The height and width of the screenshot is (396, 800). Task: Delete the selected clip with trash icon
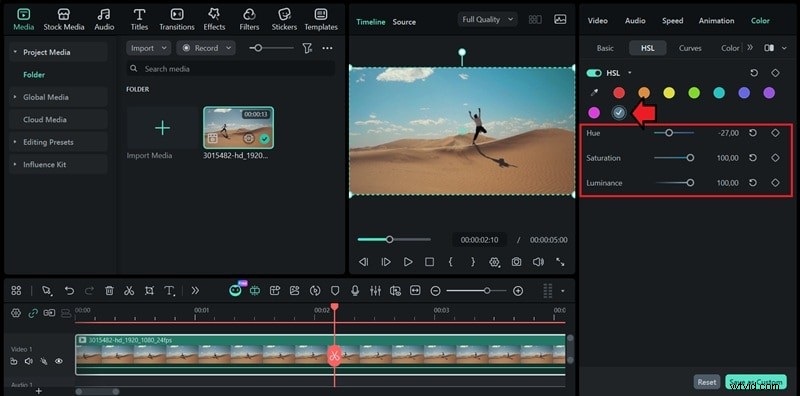click(109, 290)
